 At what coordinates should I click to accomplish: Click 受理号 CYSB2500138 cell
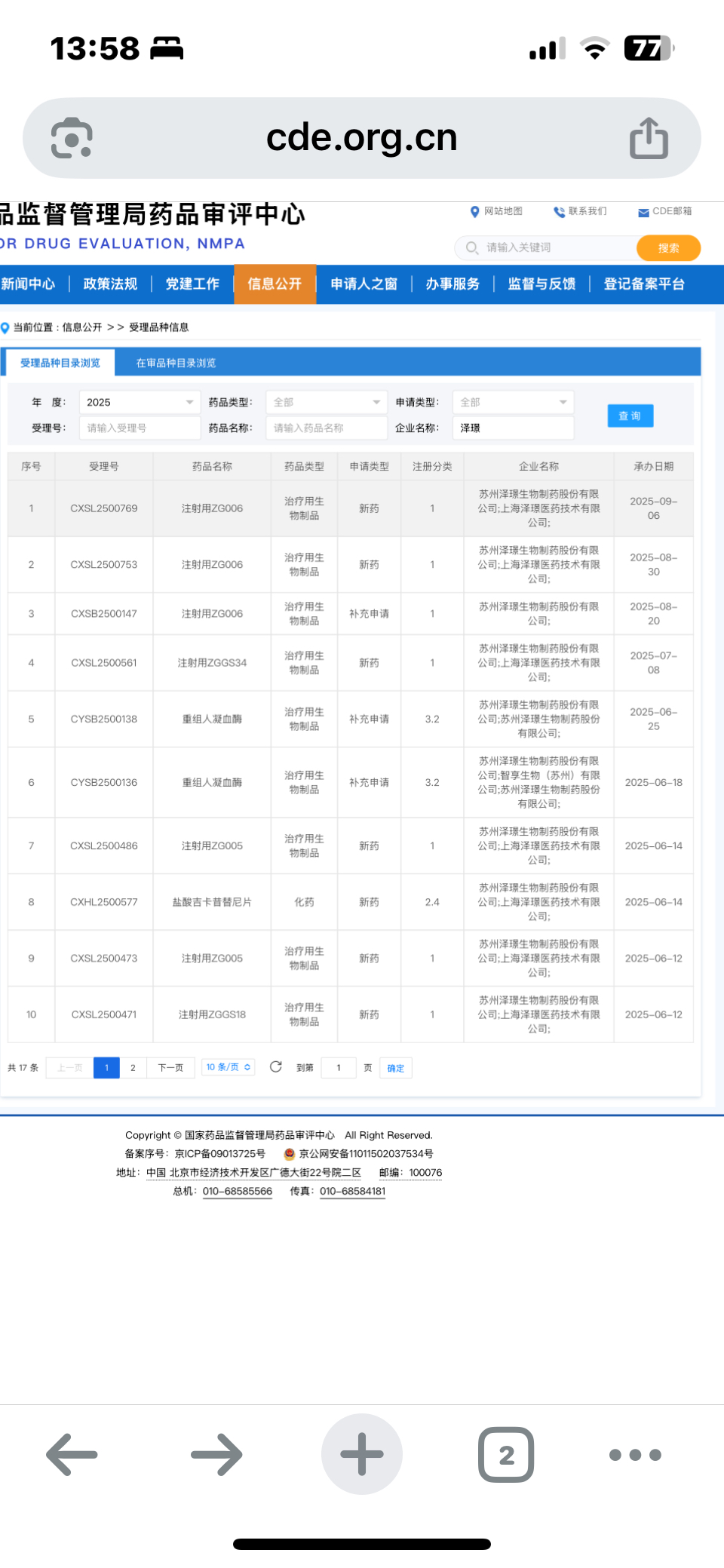pos(104,719)
